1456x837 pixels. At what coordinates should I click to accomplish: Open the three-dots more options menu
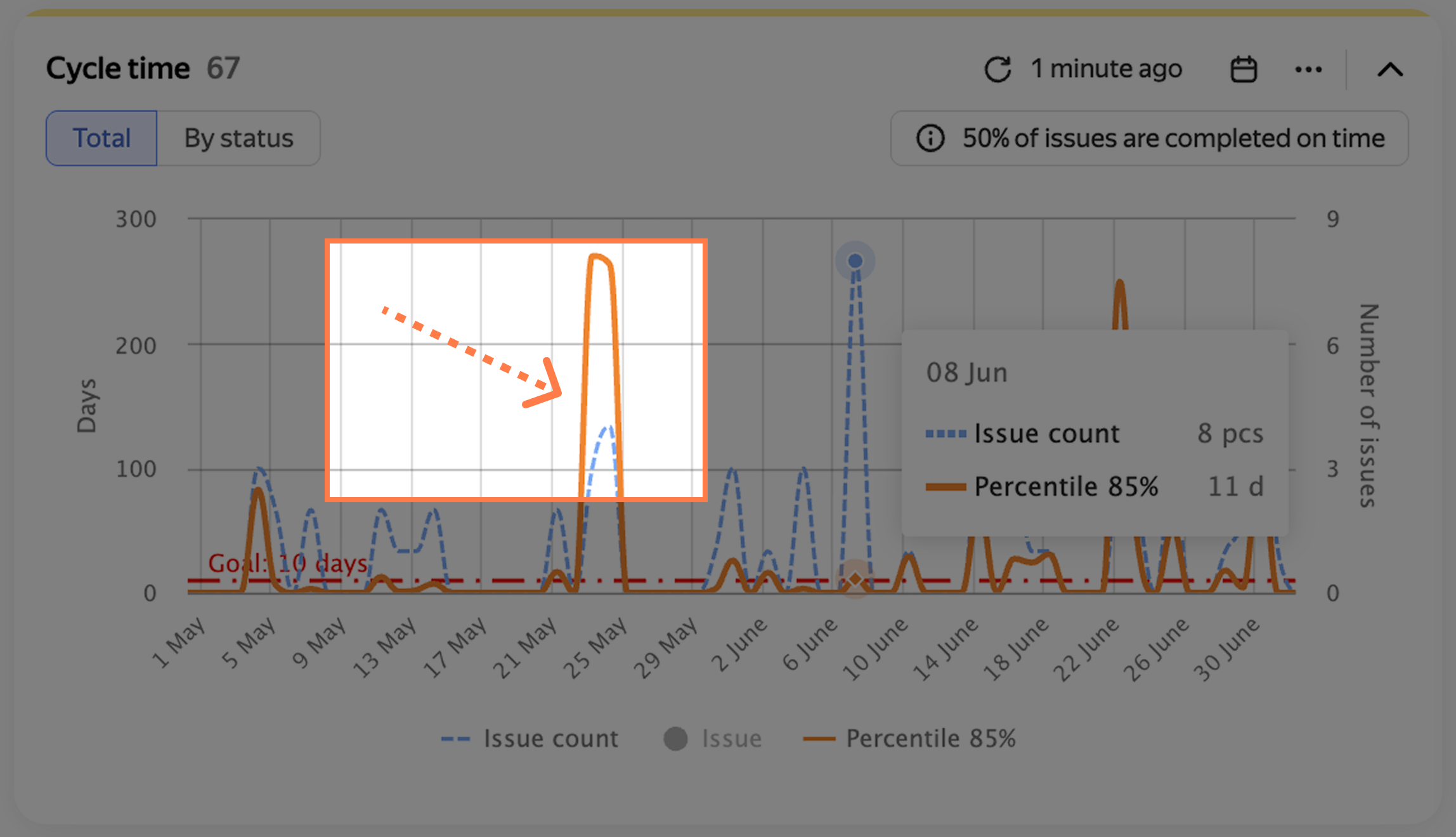point(1308,69)
